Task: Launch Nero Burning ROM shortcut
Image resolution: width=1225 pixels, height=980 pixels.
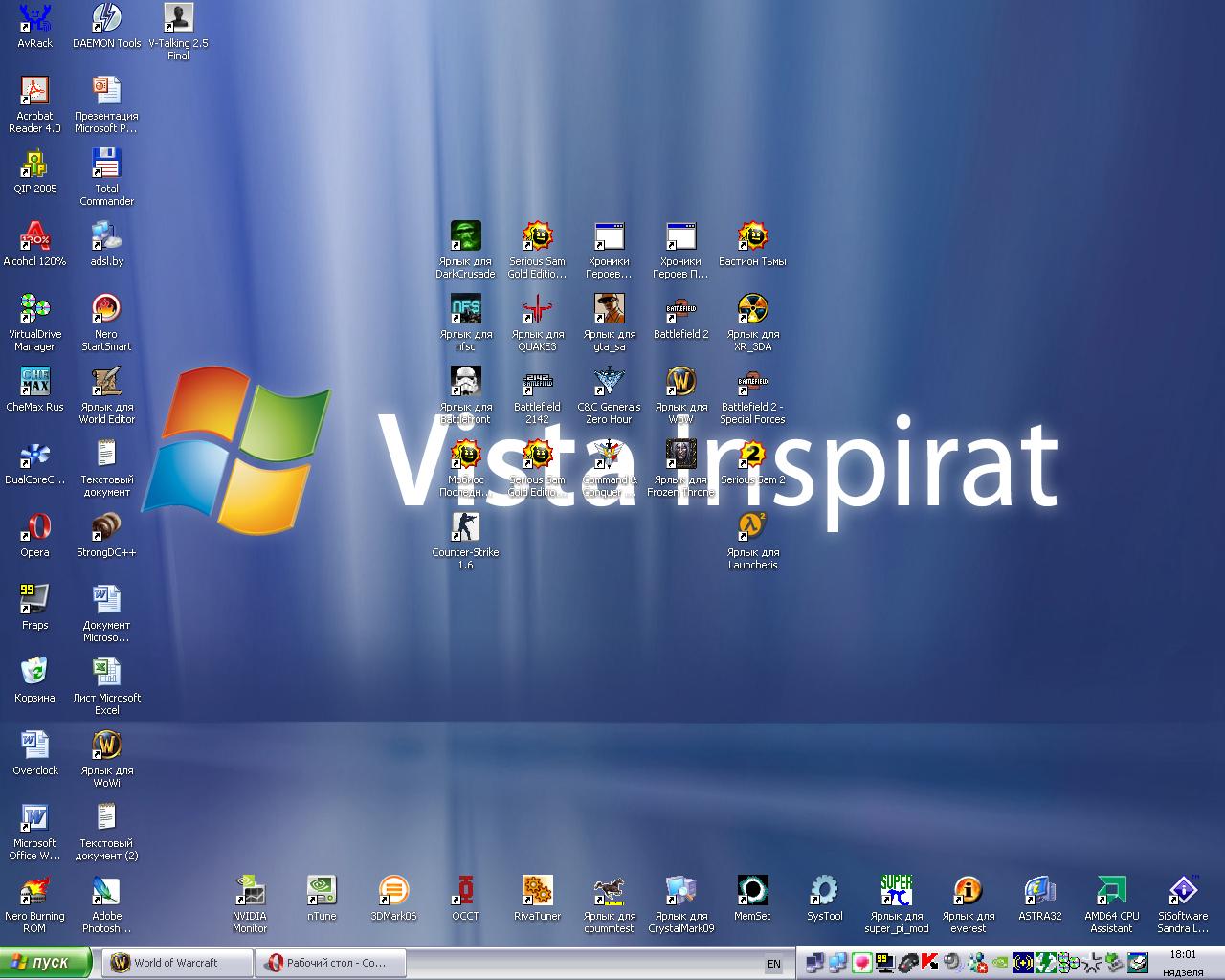Action: click(34, 890)
